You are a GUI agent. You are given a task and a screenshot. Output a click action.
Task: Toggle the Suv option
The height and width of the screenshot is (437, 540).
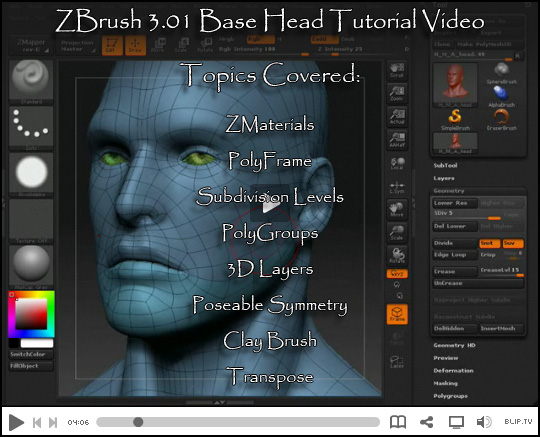point(513,243)
